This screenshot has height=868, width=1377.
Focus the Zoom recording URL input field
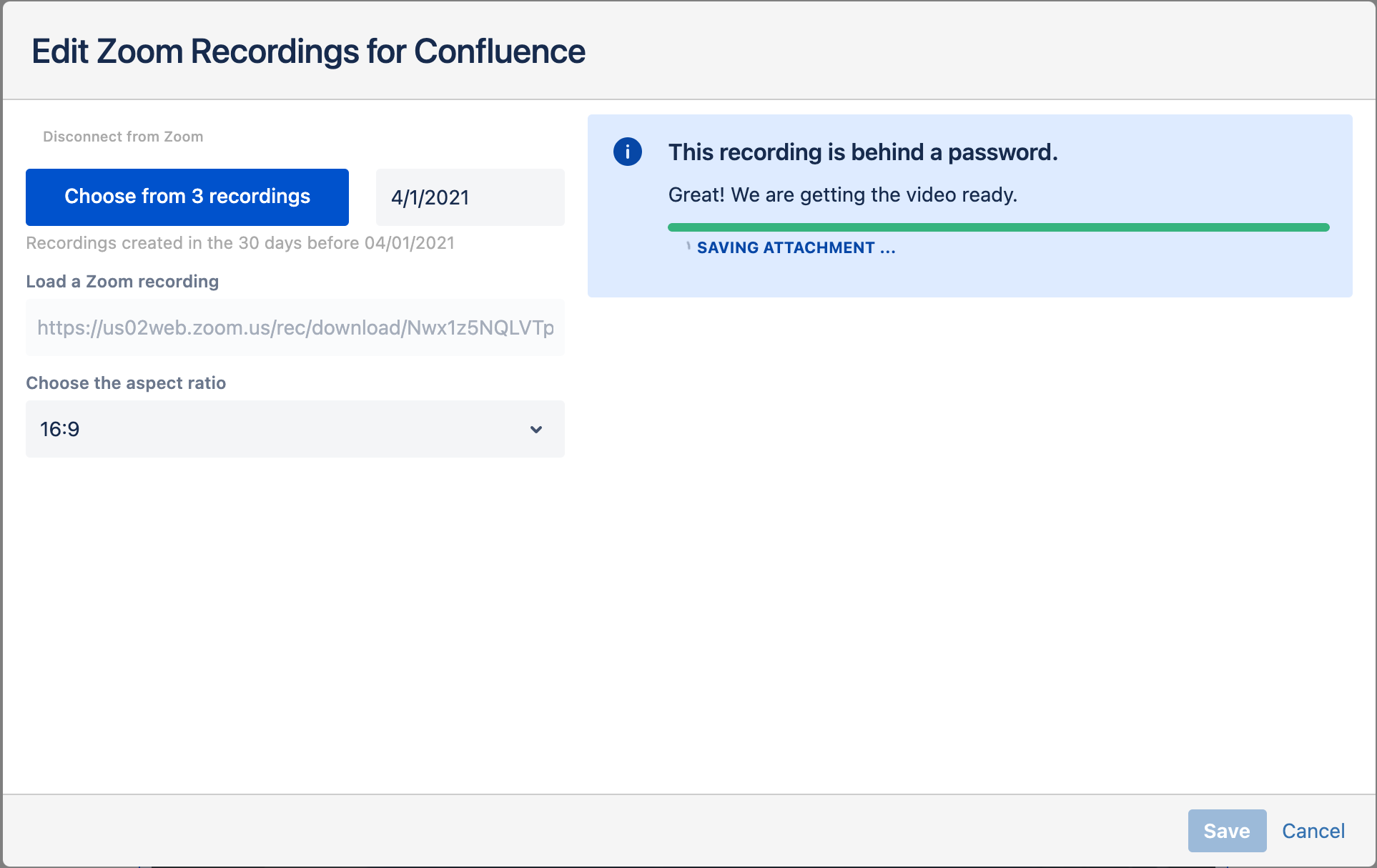[295, 327]
